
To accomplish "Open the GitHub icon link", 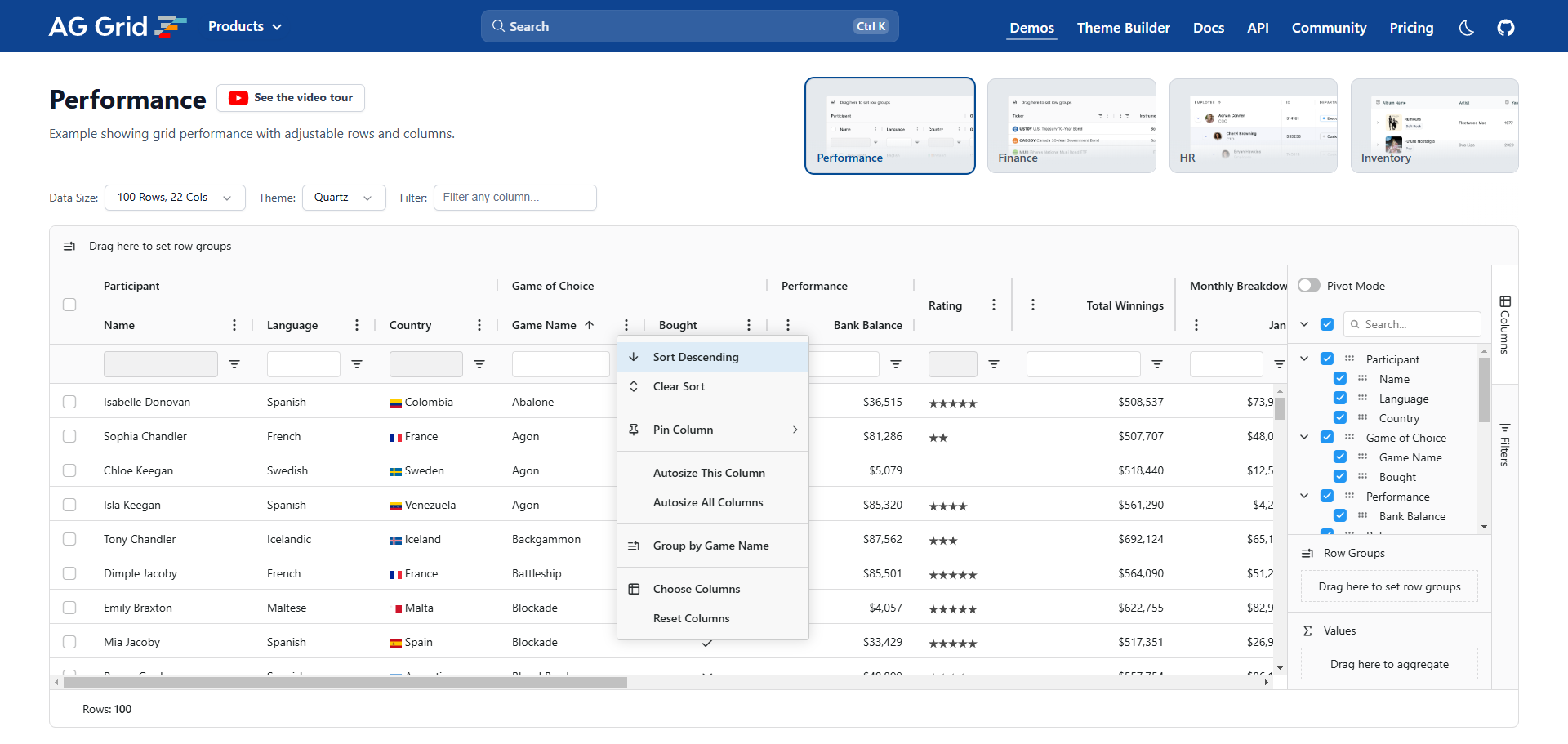I will click(x=1506, y=28).
